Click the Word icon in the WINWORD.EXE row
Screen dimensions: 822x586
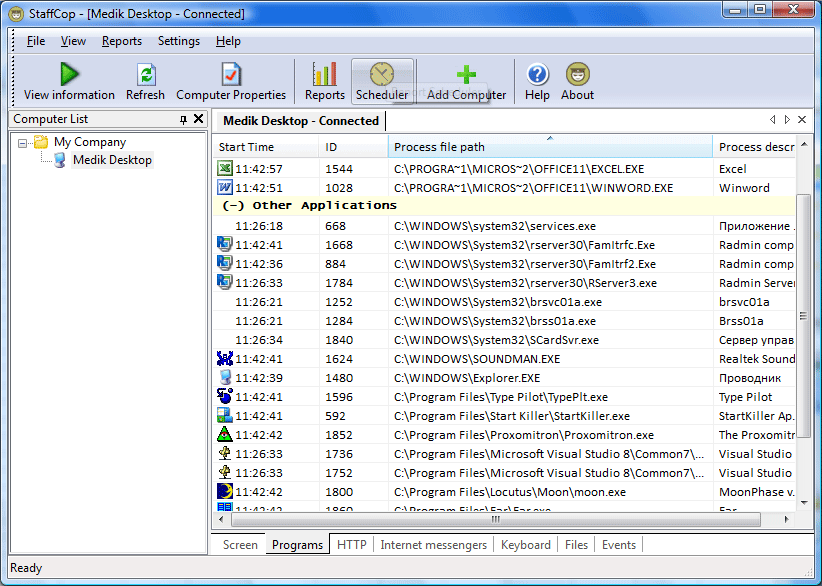coord(225,187)
